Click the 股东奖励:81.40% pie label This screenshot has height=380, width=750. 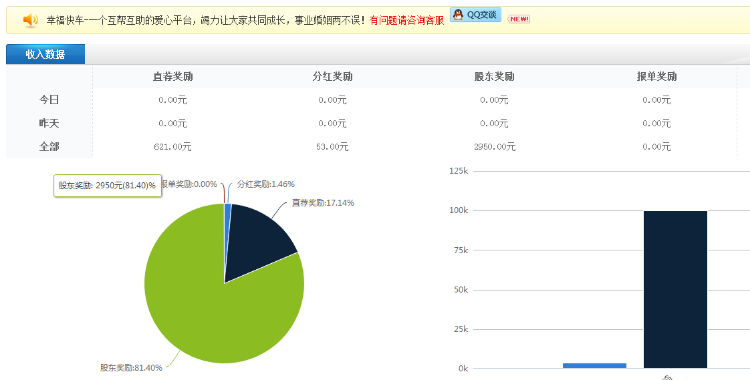point(131,368)
